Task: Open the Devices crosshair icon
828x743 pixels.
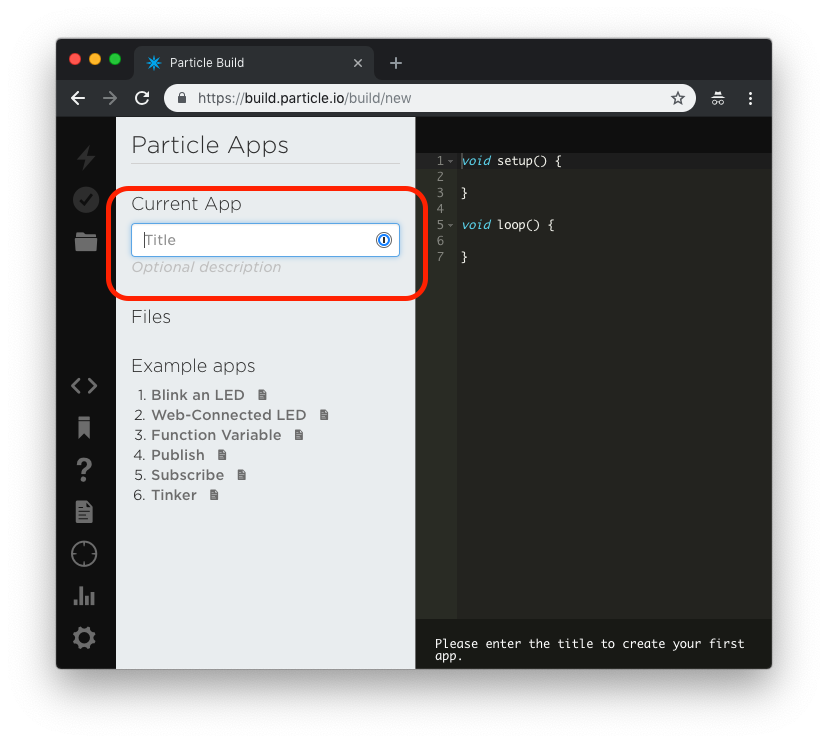Action: tap(84, 554)
